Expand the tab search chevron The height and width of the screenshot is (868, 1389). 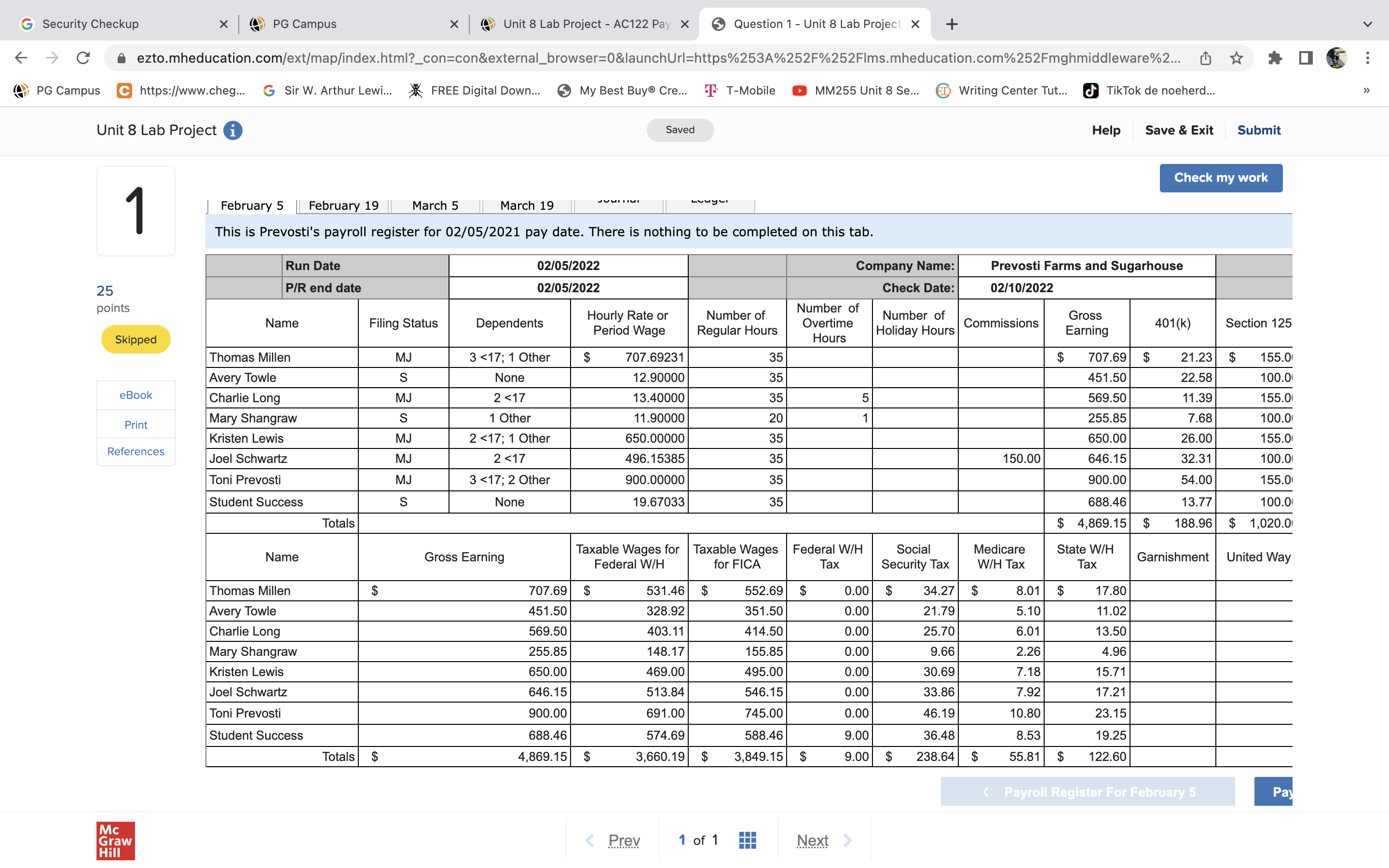click(x=1368, y=24)
